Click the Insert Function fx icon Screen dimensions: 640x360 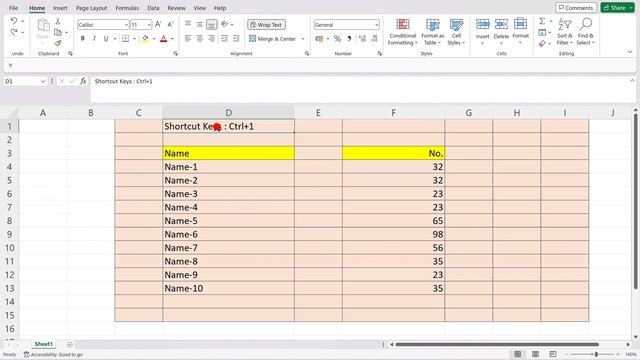click(x=83, y=81)
